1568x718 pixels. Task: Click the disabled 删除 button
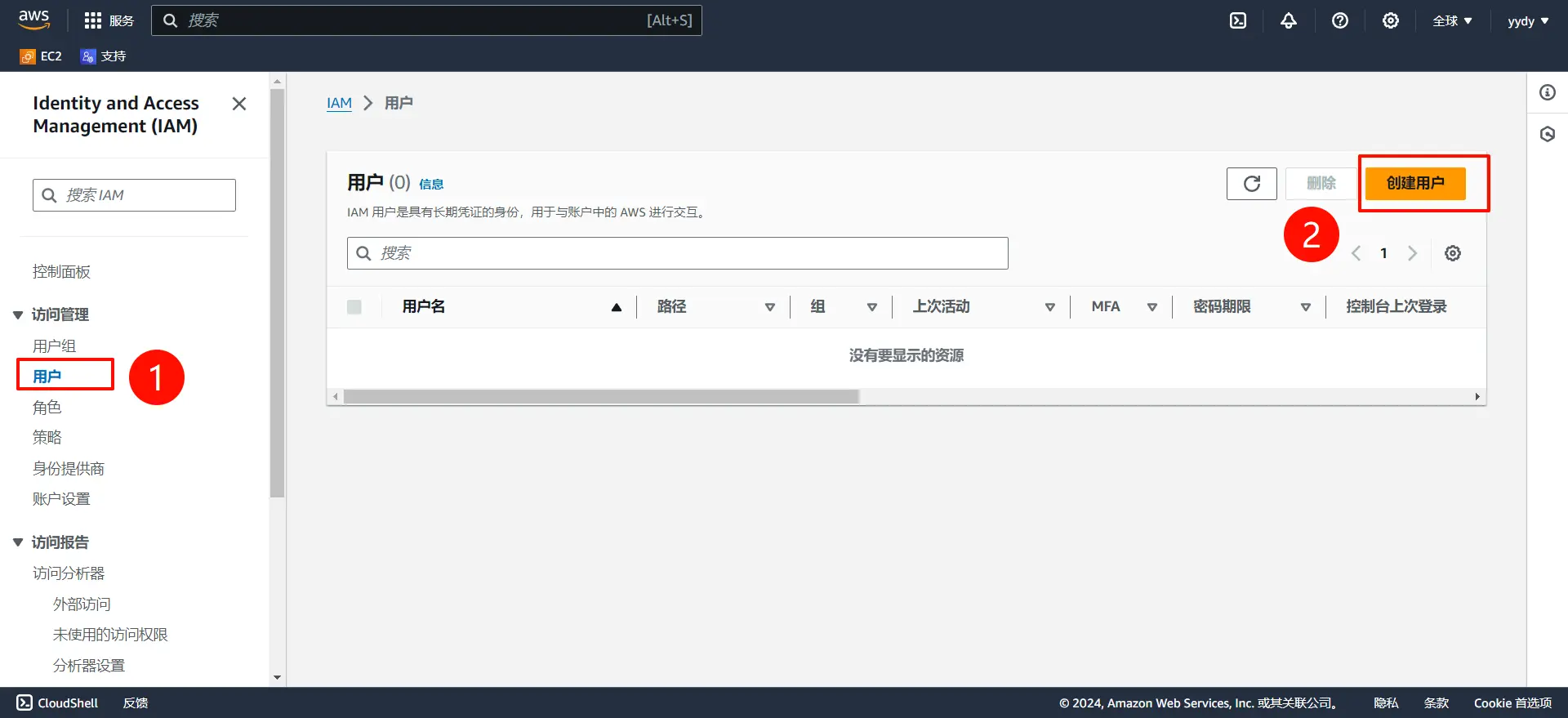pyautogui.click(x=1321, y=184)
